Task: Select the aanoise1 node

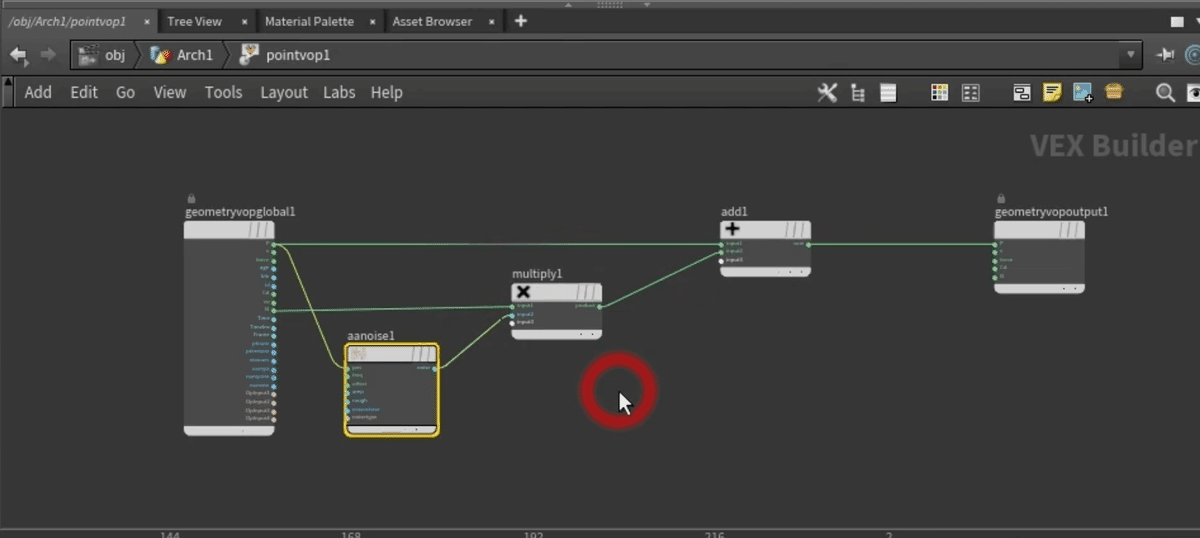Action: click(x=392, y=390)
